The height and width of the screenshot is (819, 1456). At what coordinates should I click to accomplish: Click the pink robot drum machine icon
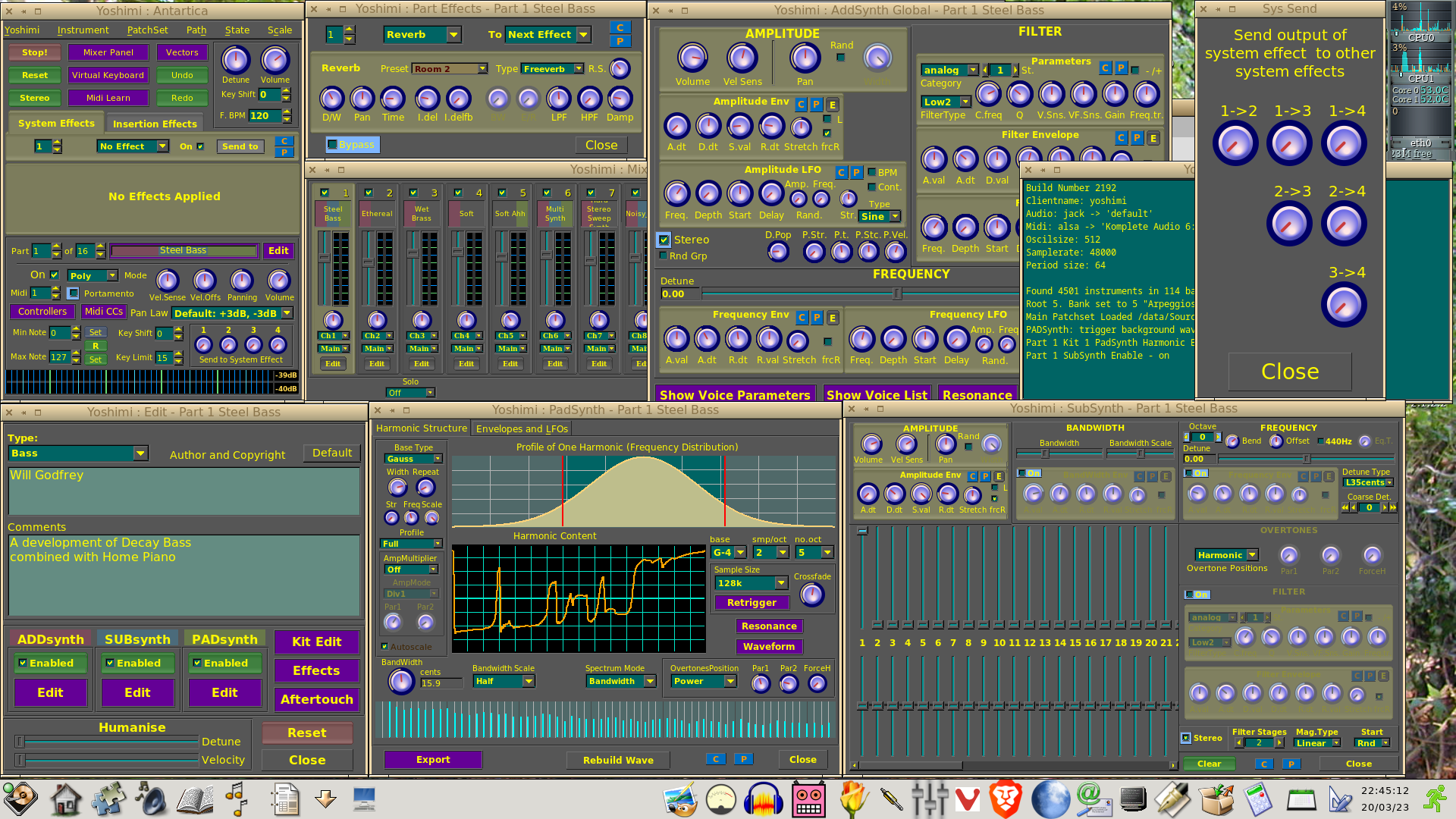click(808, 799)
